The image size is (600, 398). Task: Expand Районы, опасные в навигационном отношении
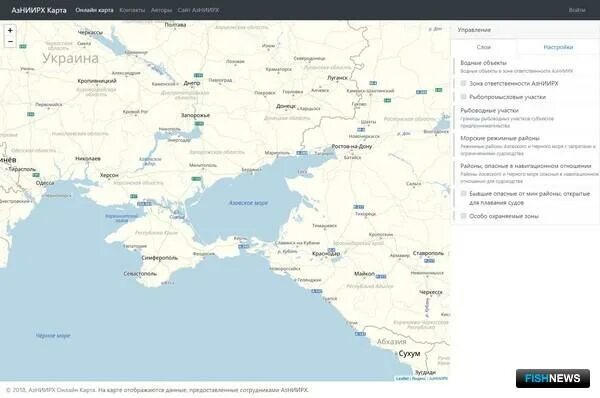(526, 166)
